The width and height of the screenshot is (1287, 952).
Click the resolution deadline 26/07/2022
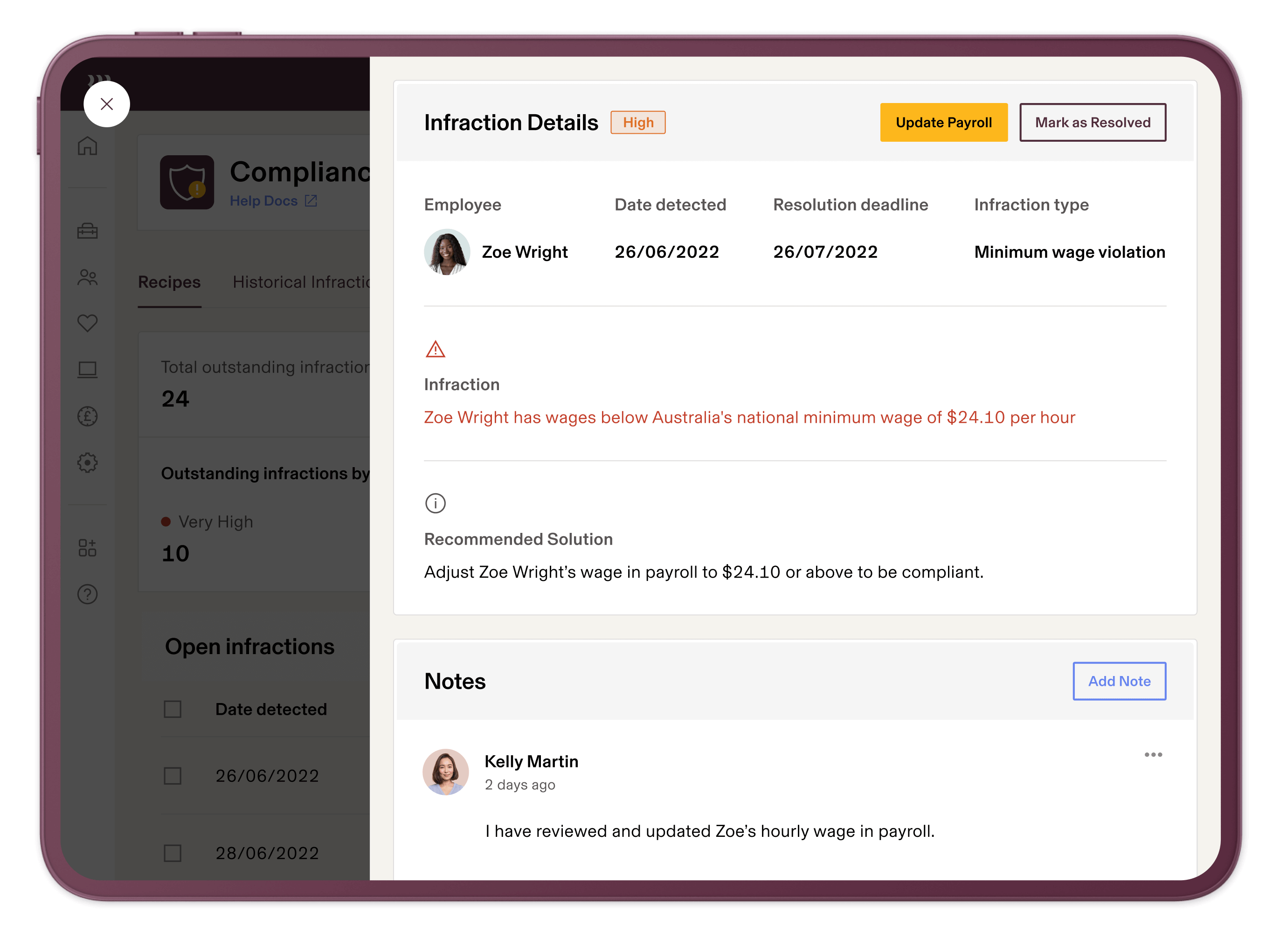(825, 252)
